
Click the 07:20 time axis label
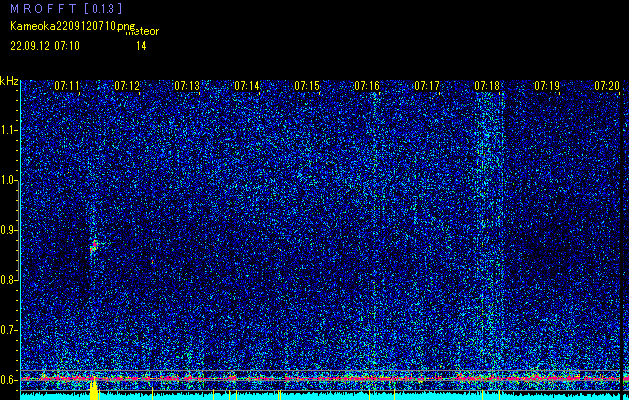pos(607,86)
